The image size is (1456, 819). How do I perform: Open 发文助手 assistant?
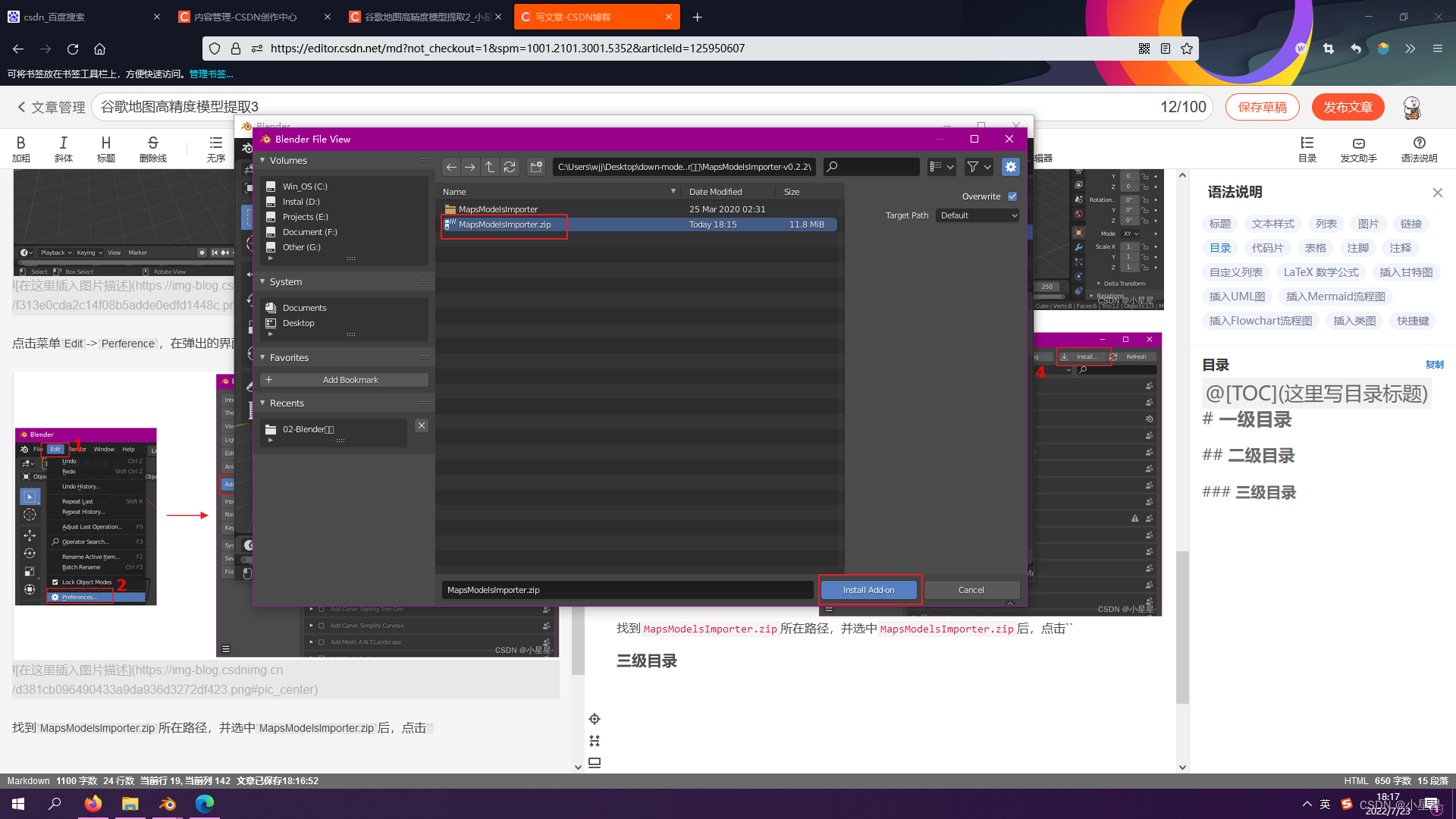coord(1358,149)
